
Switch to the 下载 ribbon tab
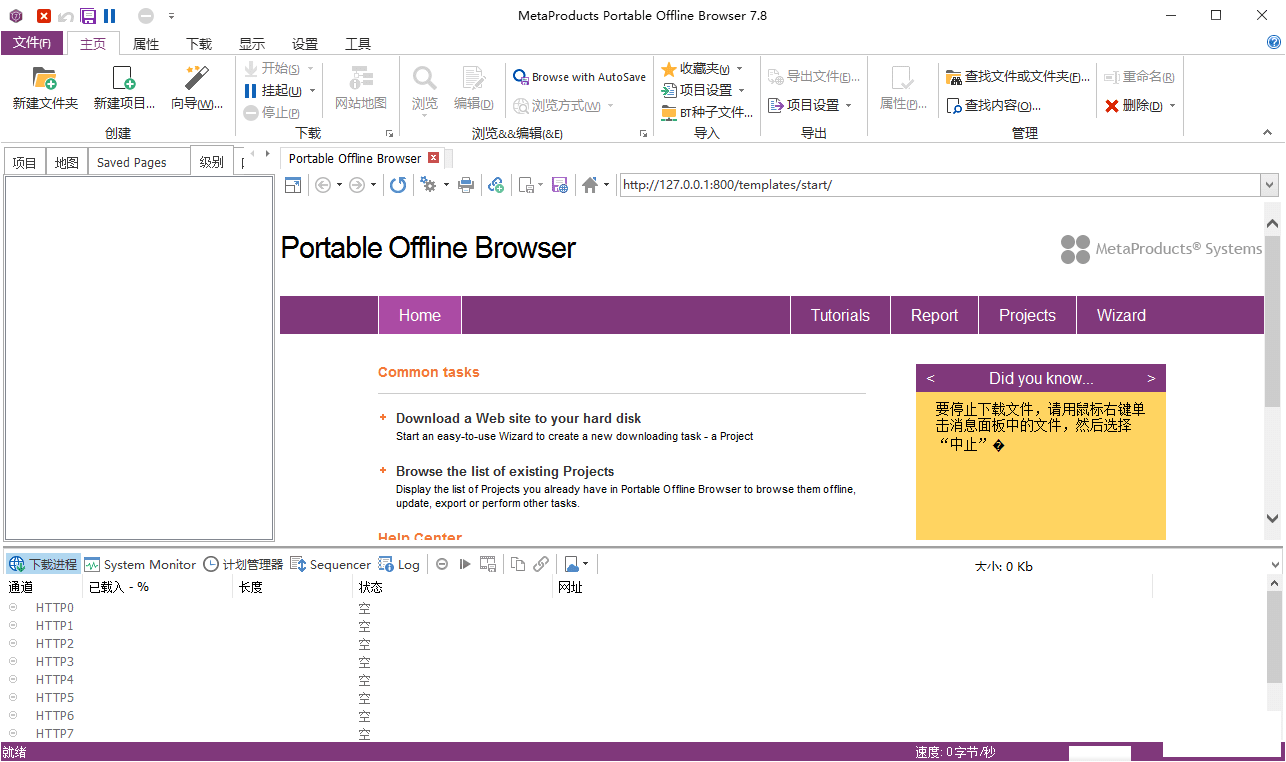point(199,44)
